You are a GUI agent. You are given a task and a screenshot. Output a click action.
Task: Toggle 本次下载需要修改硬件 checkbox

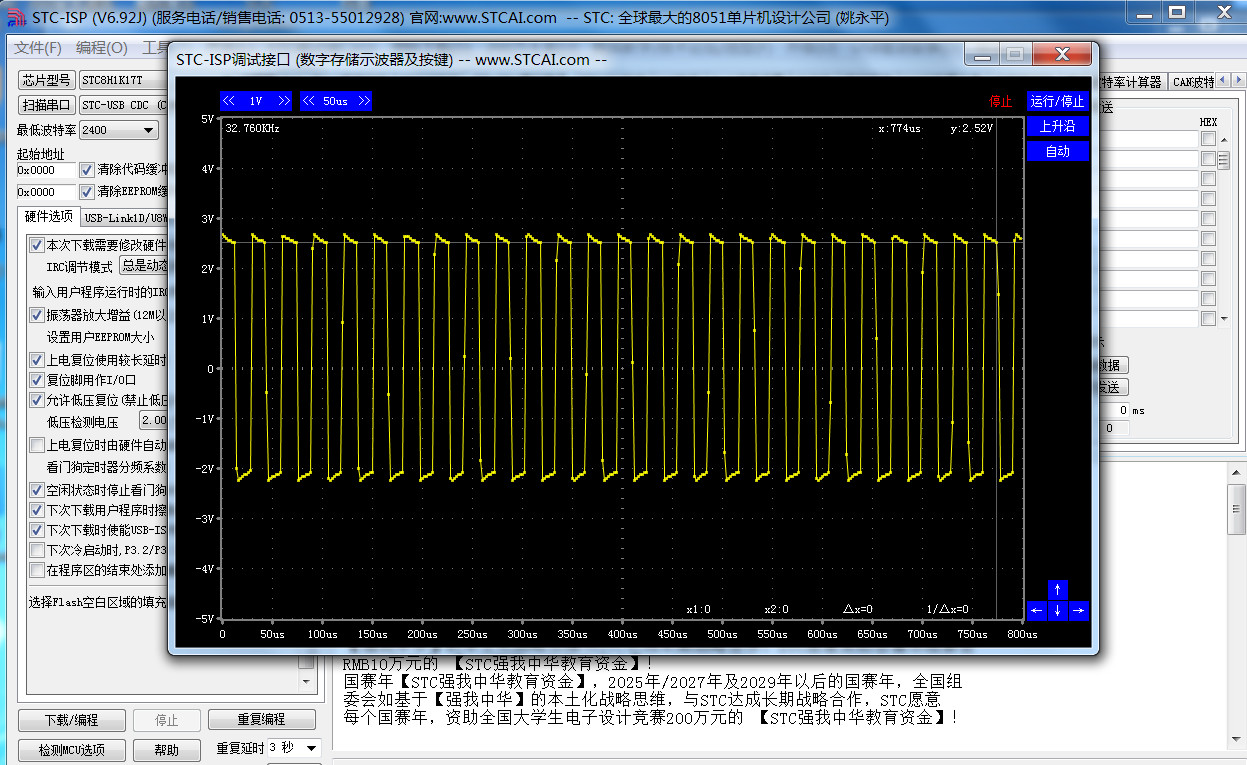(37, 245)
